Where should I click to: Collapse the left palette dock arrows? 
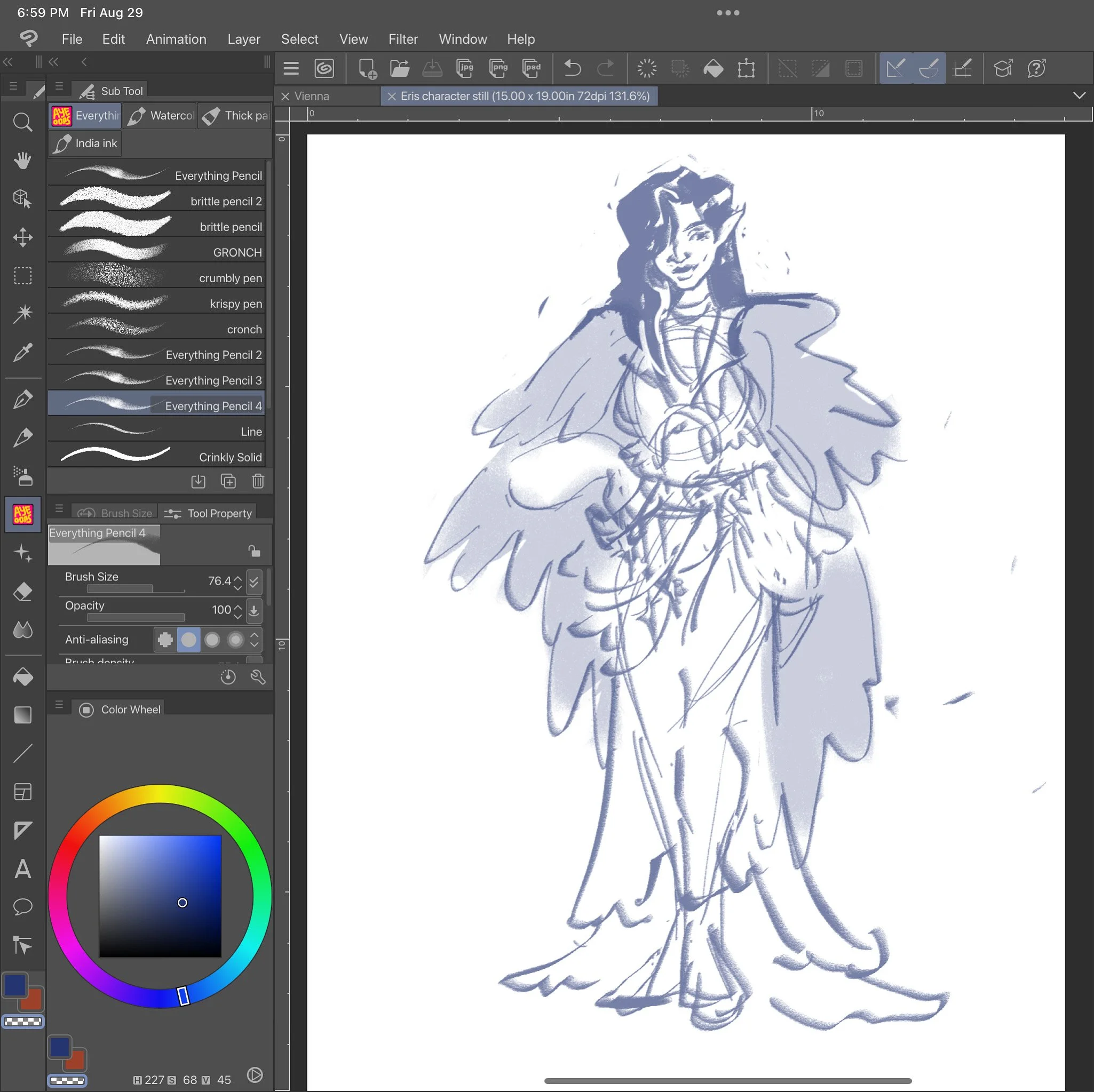pos(8,62)
